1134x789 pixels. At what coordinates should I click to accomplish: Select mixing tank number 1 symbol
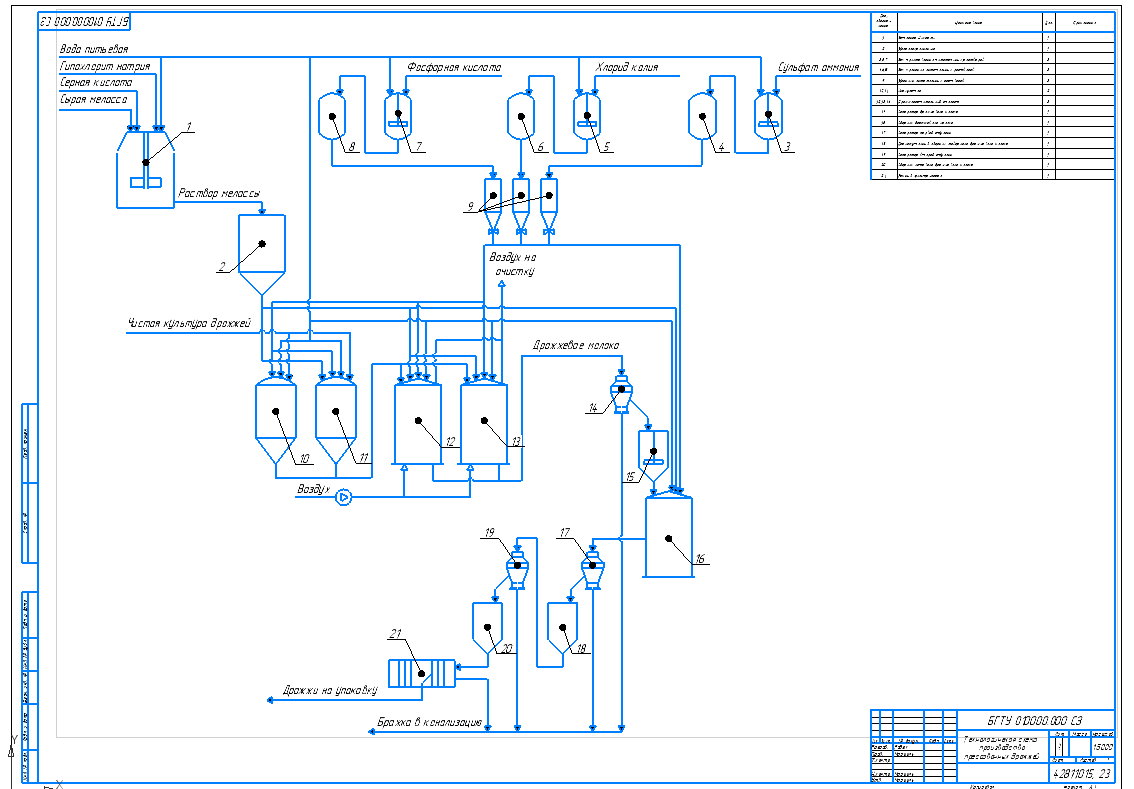pyautogui.click(x=145, y=169)
